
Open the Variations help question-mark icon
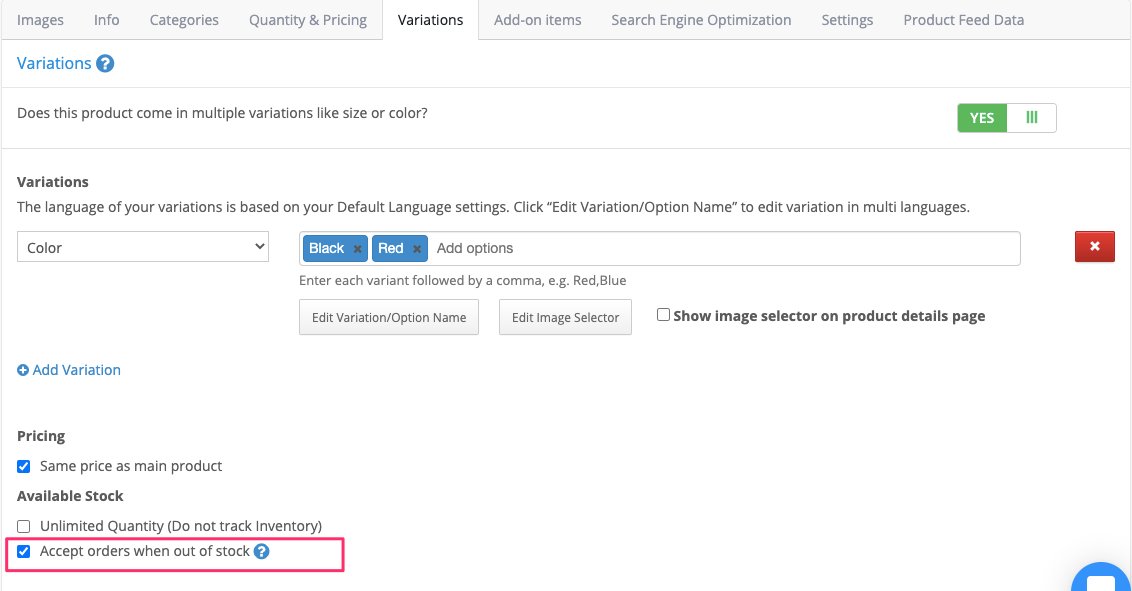(105, 64)
